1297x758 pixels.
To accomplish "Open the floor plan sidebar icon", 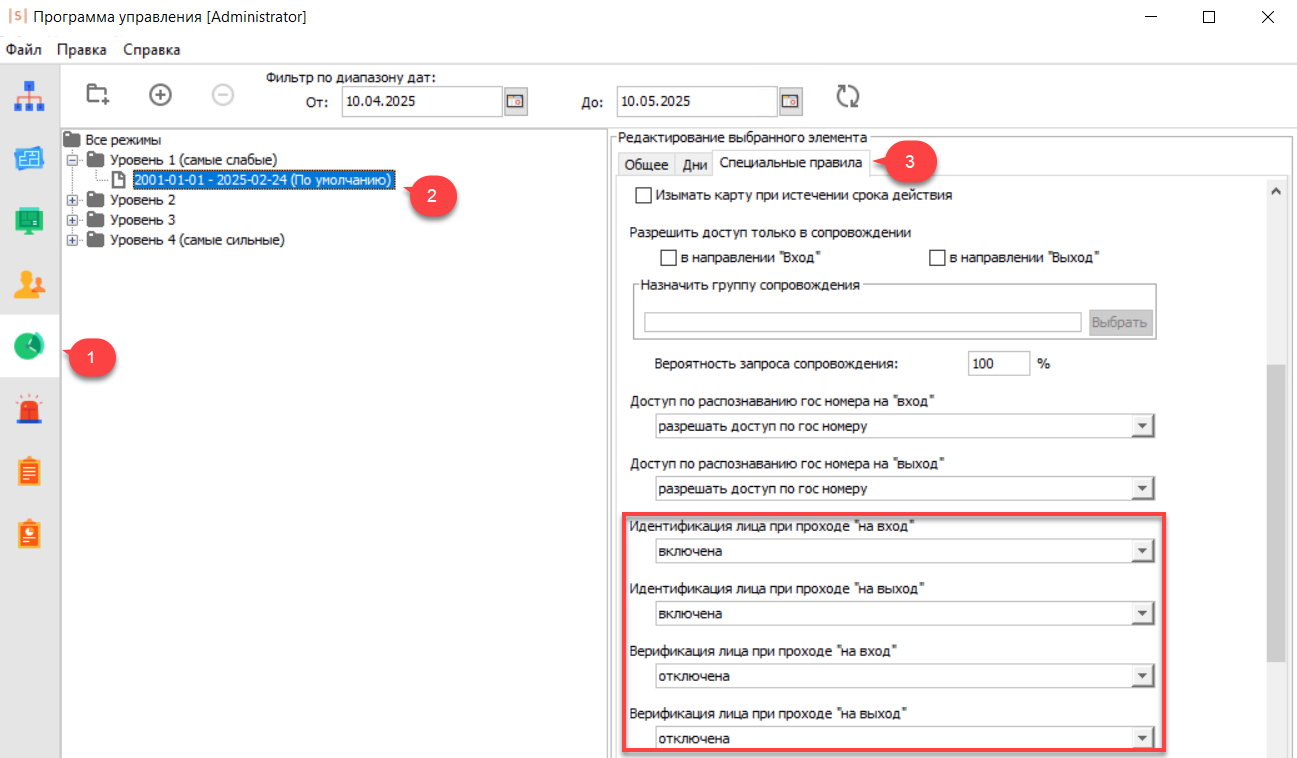I will coord(29,158).
